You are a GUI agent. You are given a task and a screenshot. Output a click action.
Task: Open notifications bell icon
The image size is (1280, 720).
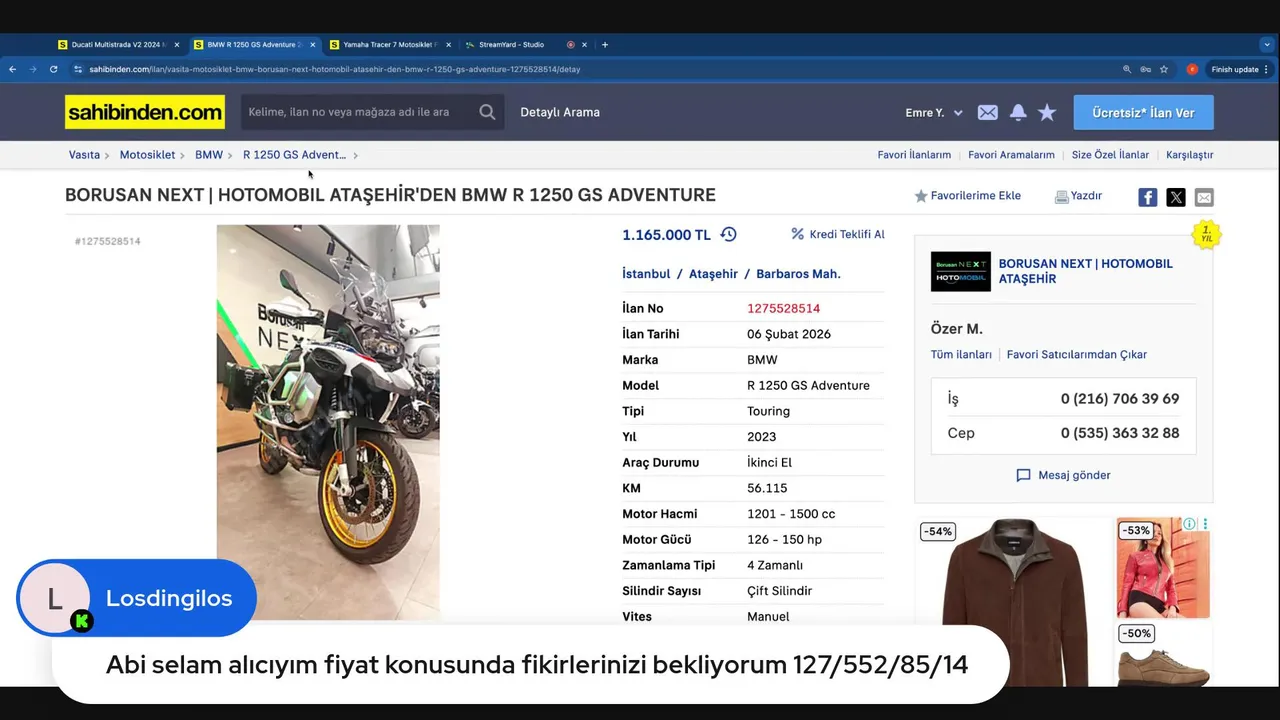1018,113
